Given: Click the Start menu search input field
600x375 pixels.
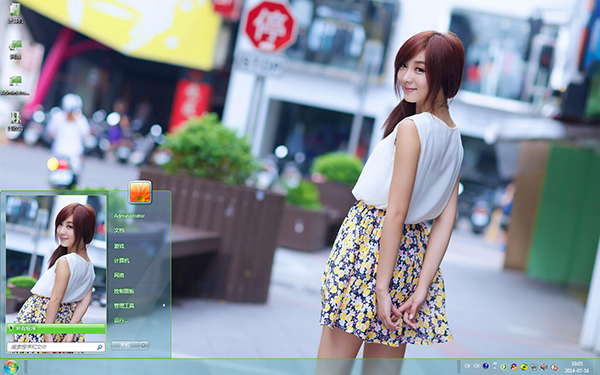Looking at the screenshot, I should pyautogui.click(x=56, y=347).
